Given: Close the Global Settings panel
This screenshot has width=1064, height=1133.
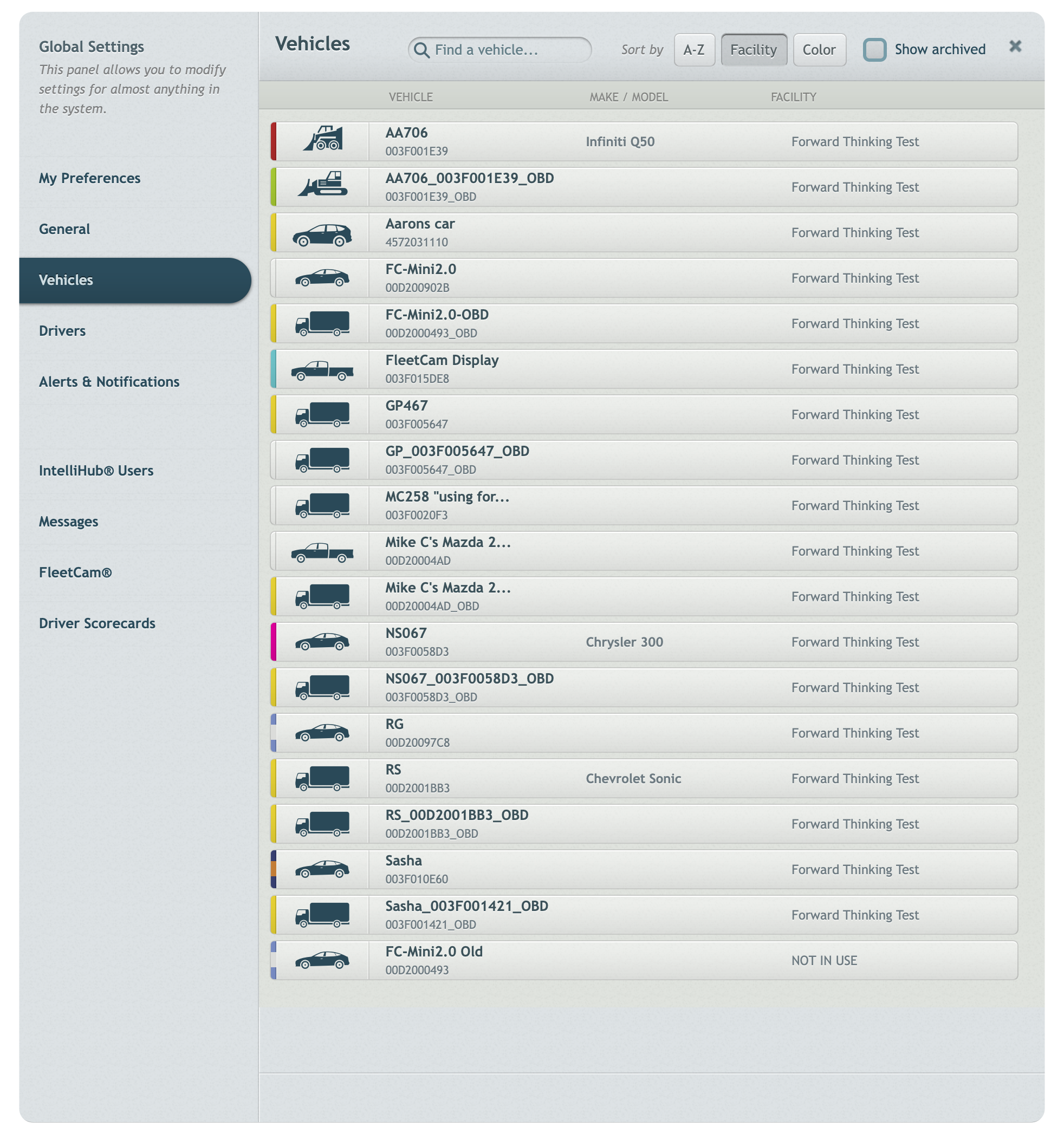Looking at the screenshot, I should 1015,48.
